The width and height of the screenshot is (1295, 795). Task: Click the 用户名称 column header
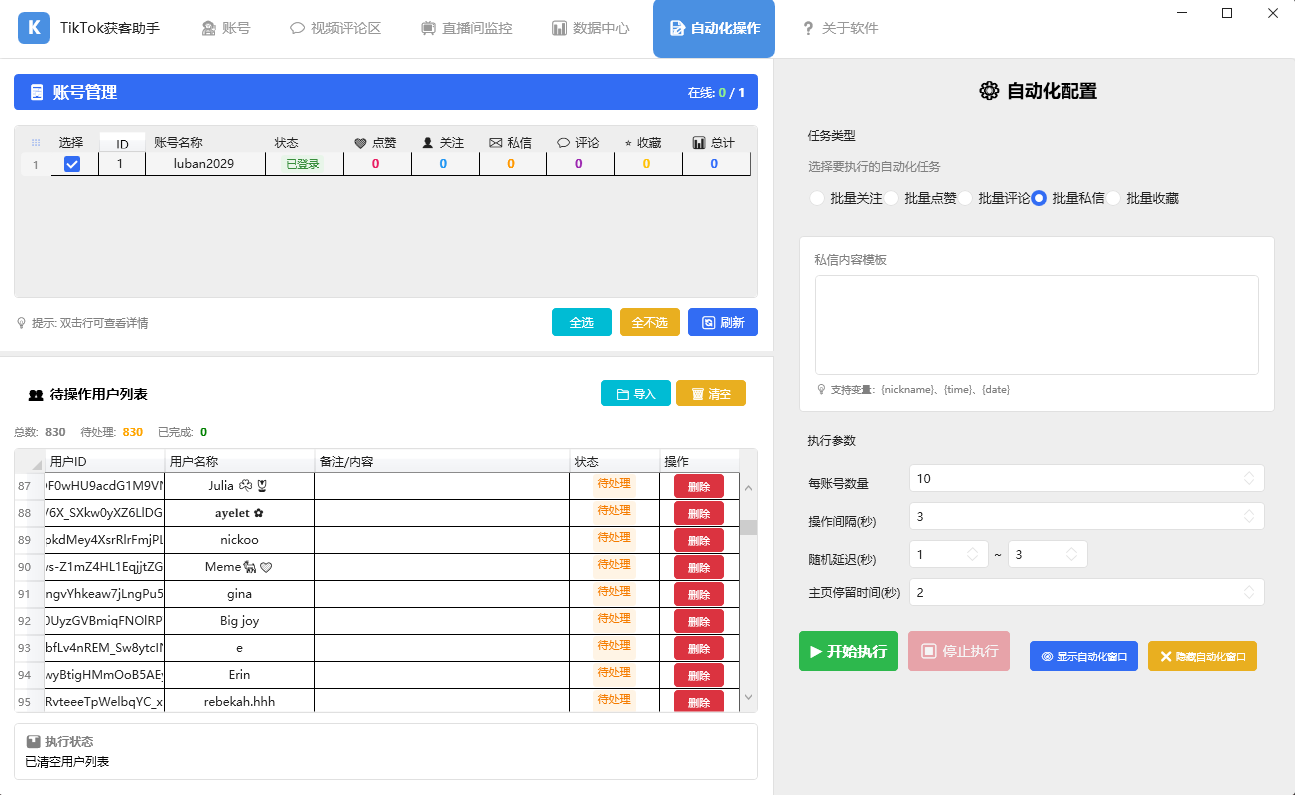tap(240, 462)
